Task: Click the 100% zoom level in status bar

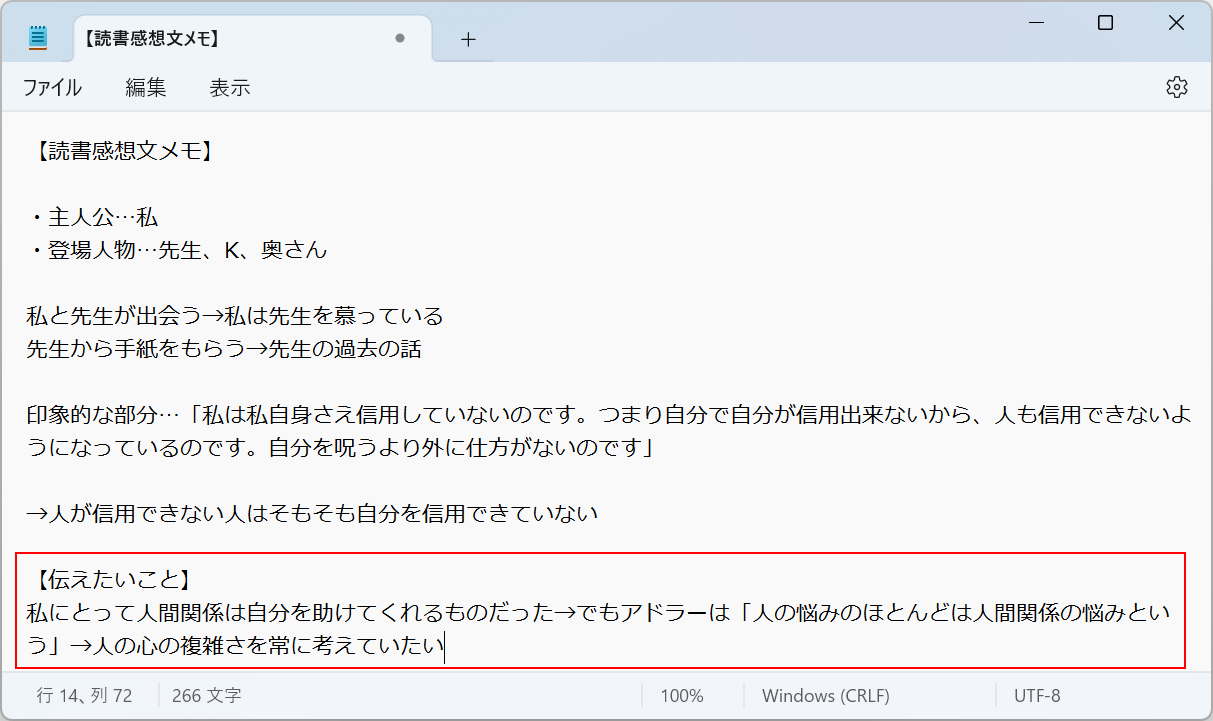Action: (682, 696)
